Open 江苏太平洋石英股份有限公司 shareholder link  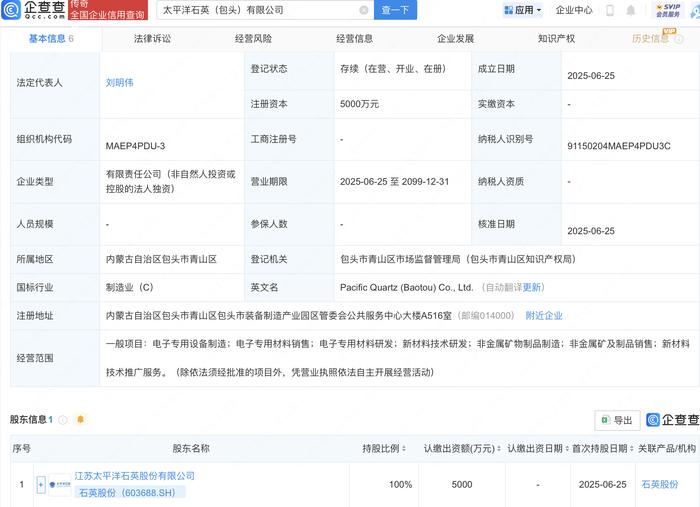pos(134,476)
